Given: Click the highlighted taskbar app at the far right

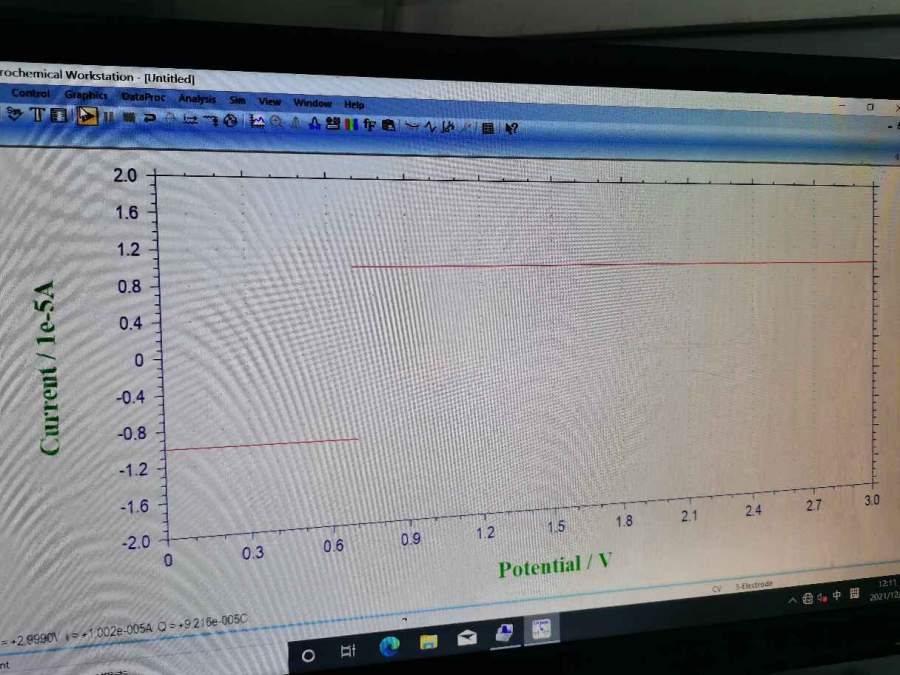Looking at the screenshot, I should click(x=541, y=628).
